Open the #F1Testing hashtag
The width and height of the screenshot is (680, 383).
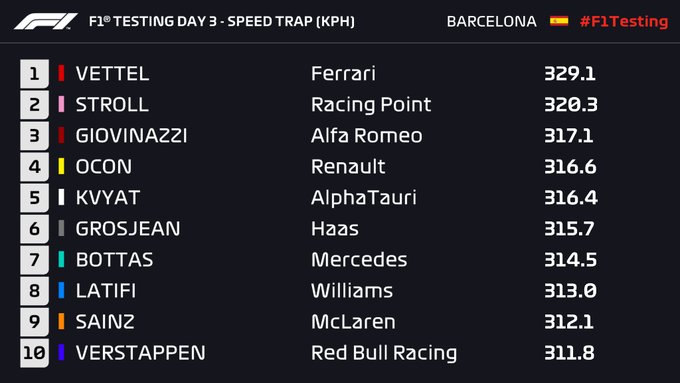click(624, 21)
